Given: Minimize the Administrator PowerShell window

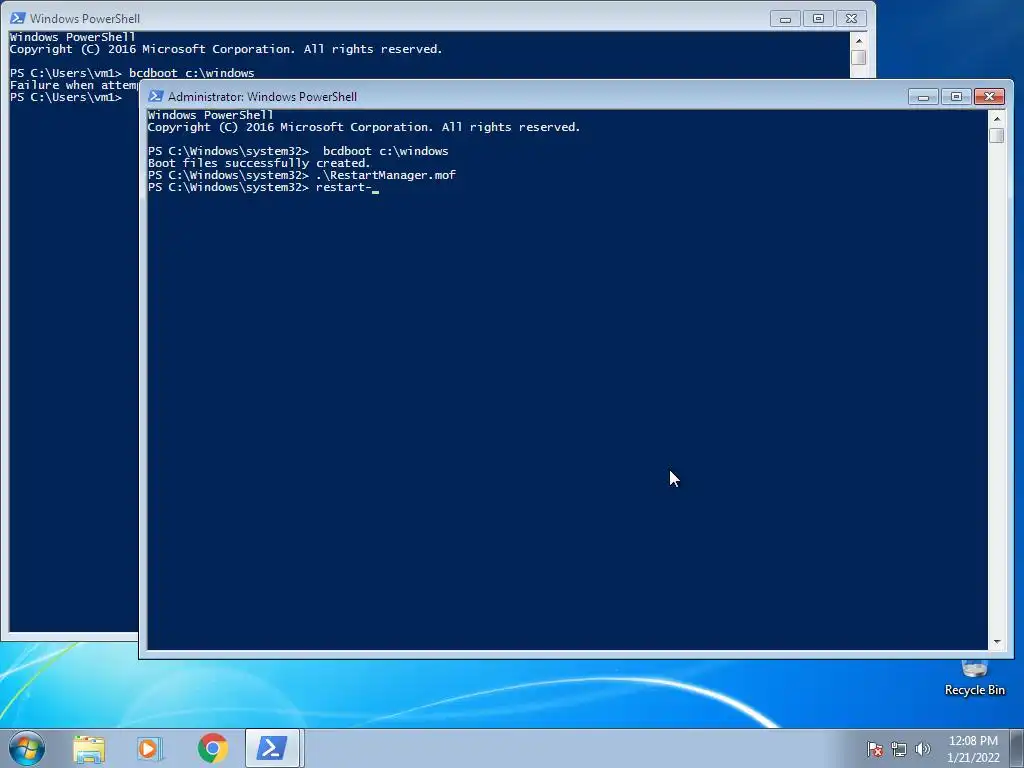Looking at the screenshot, I should (923, 97).
